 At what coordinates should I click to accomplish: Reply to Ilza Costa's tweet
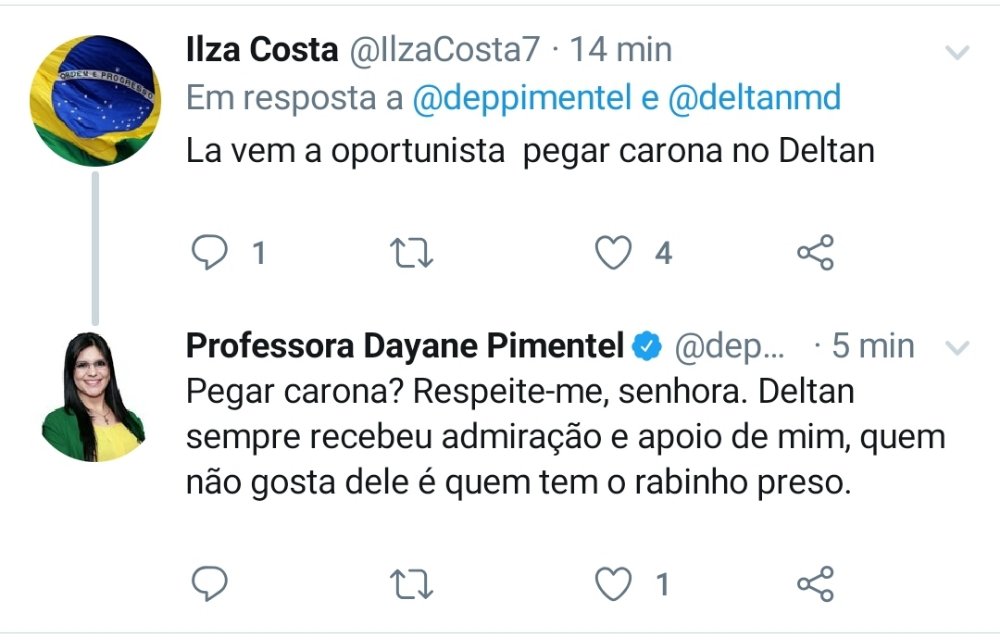pos(209,254)
